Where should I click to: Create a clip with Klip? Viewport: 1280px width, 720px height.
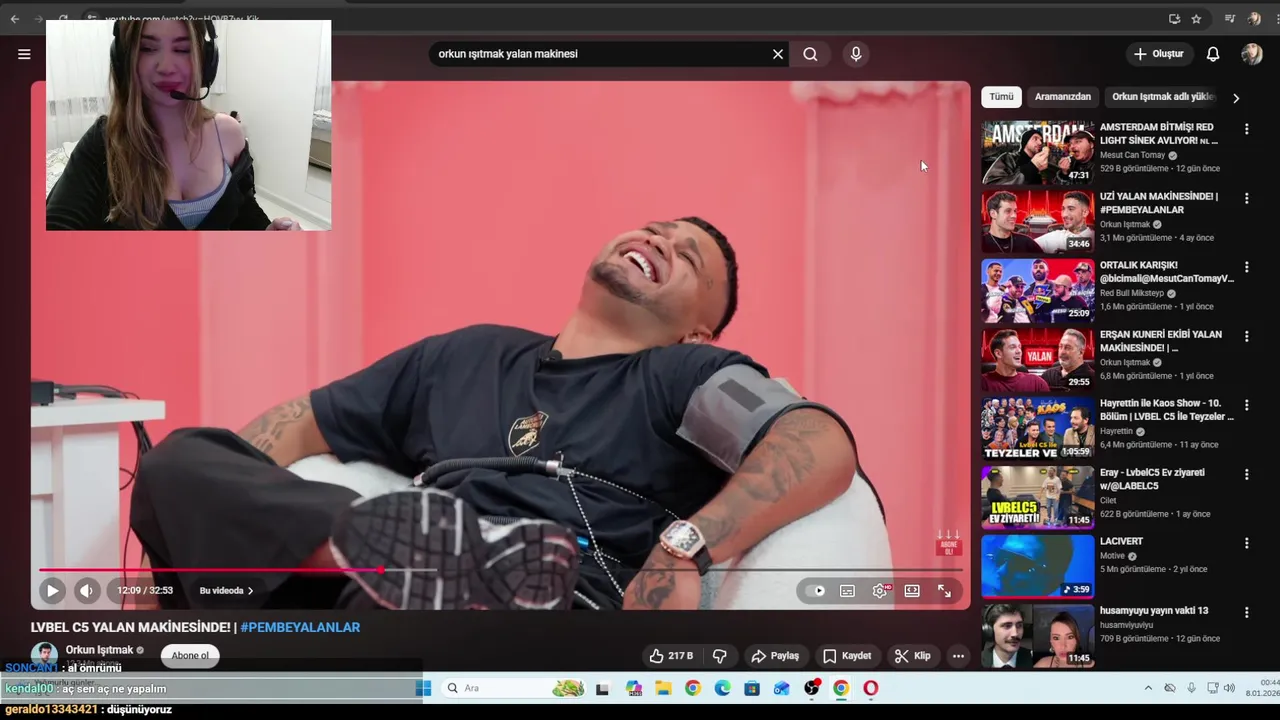pos(912,656)
